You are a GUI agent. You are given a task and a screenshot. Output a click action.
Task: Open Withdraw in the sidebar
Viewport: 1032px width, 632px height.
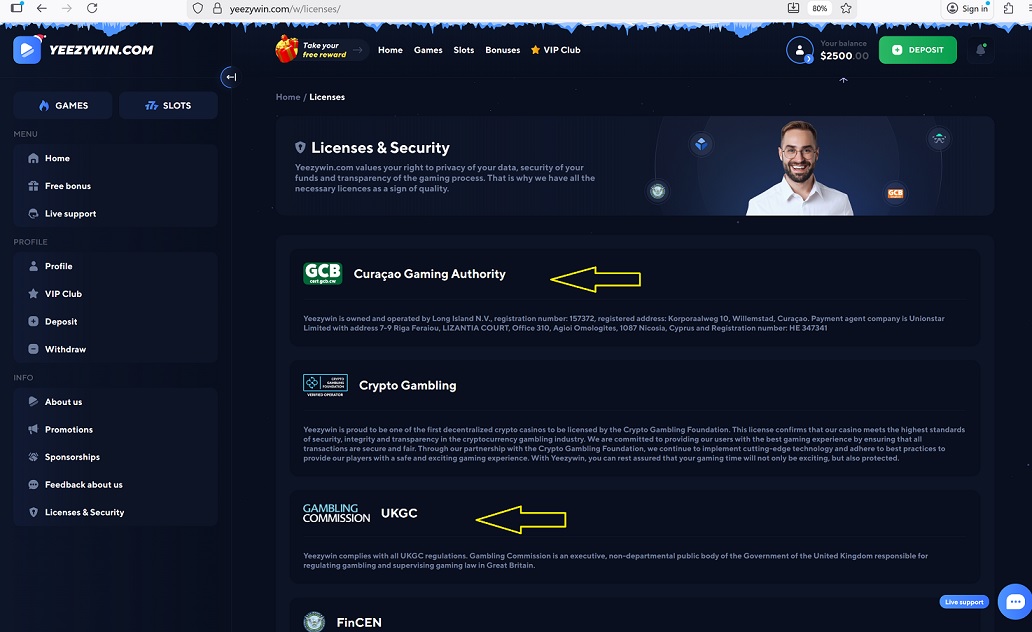[x=65, y=349]
